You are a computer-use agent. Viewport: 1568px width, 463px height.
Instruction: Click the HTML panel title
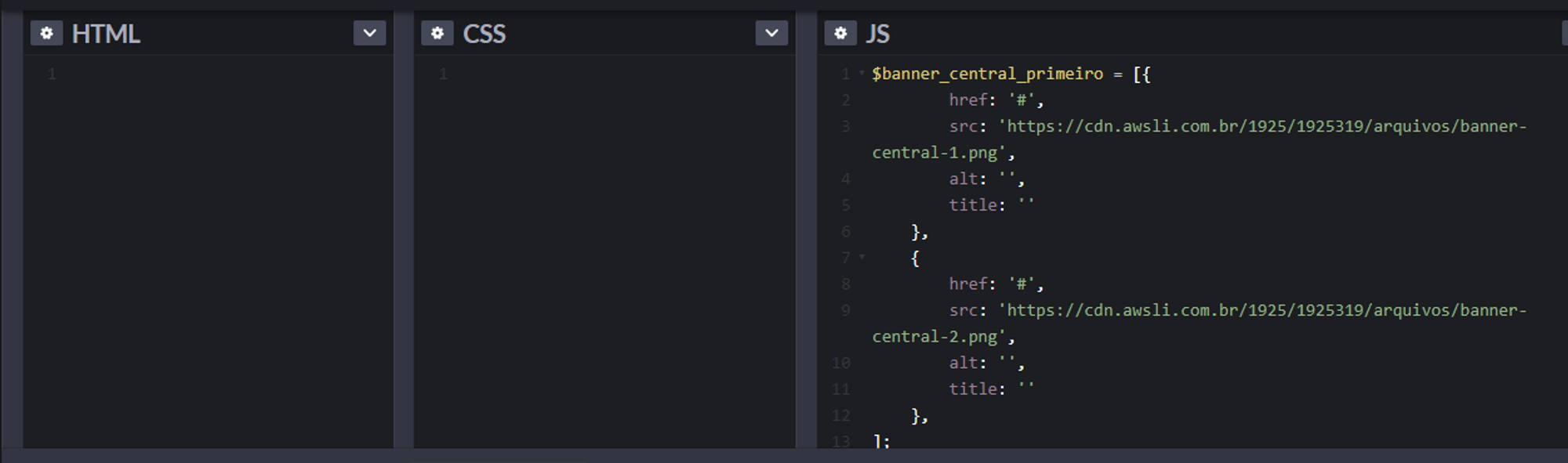pyautogui.click(x=106, y=34)
